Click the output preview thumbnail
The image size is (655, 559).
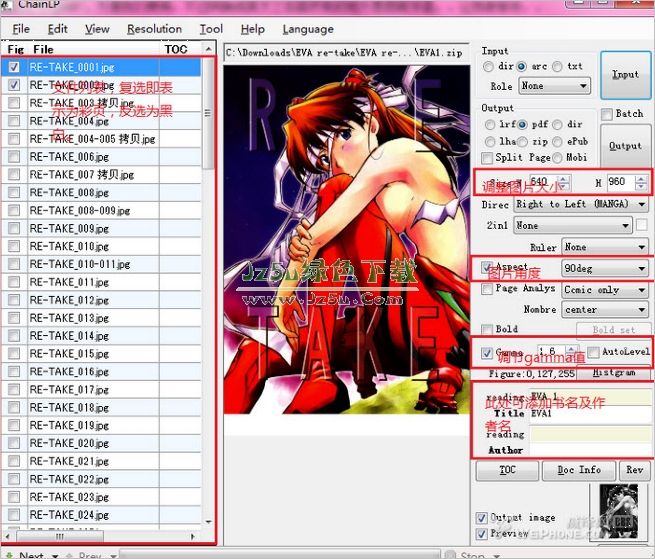(x=619, y=511)
